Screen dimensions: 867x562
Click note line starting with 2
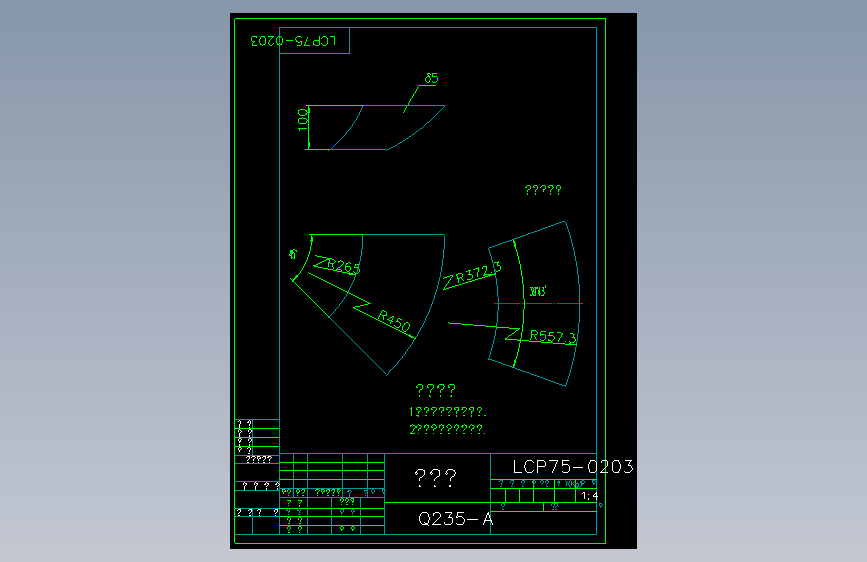pyautogui.click(x=447, y=429)
